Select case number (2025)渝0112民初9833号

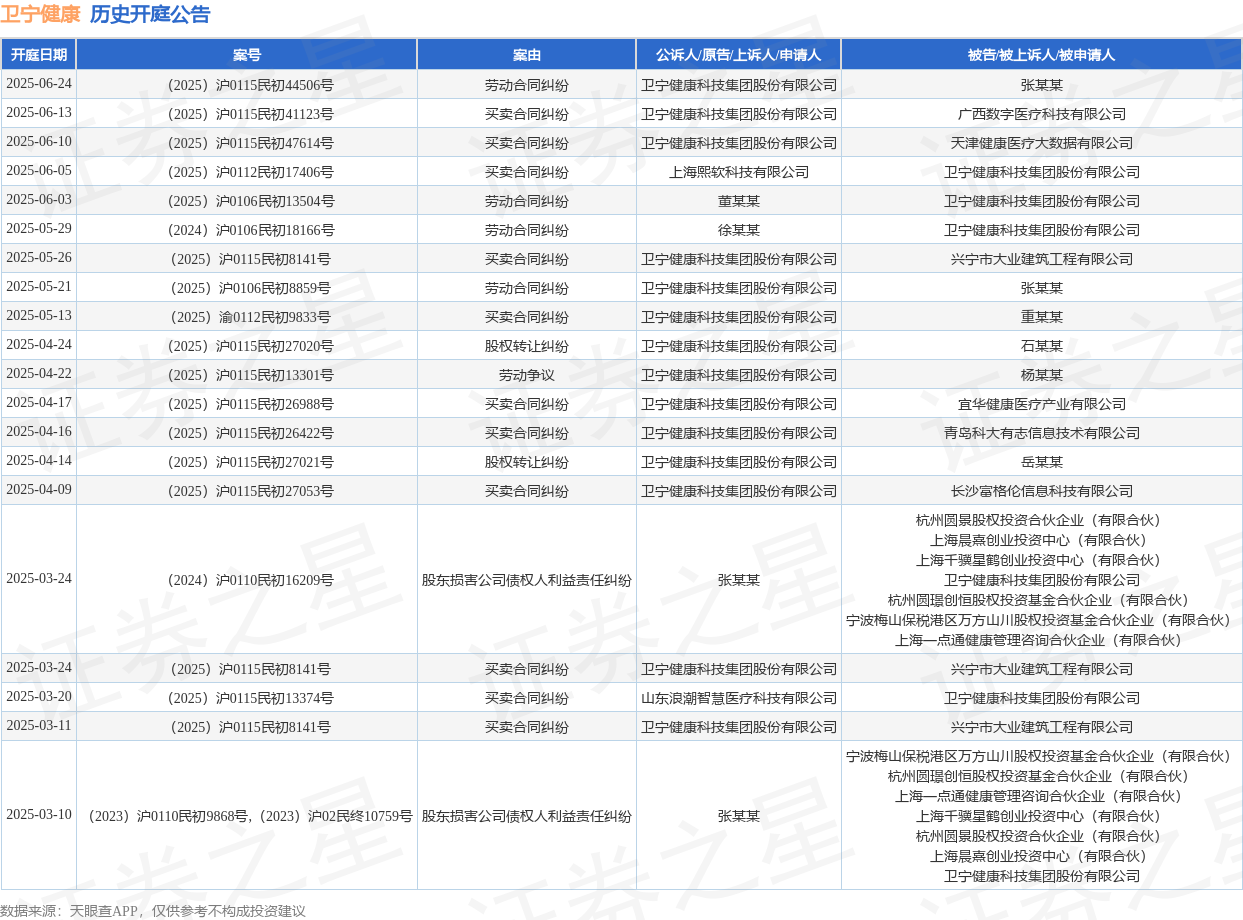tap(247, 317)
